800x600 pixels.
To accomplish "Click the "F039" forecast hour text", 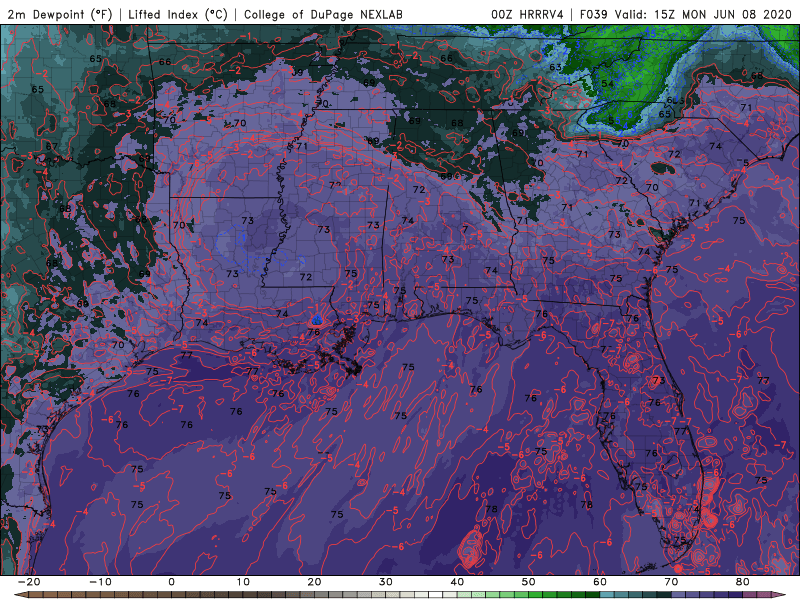I will click(593, 14).
